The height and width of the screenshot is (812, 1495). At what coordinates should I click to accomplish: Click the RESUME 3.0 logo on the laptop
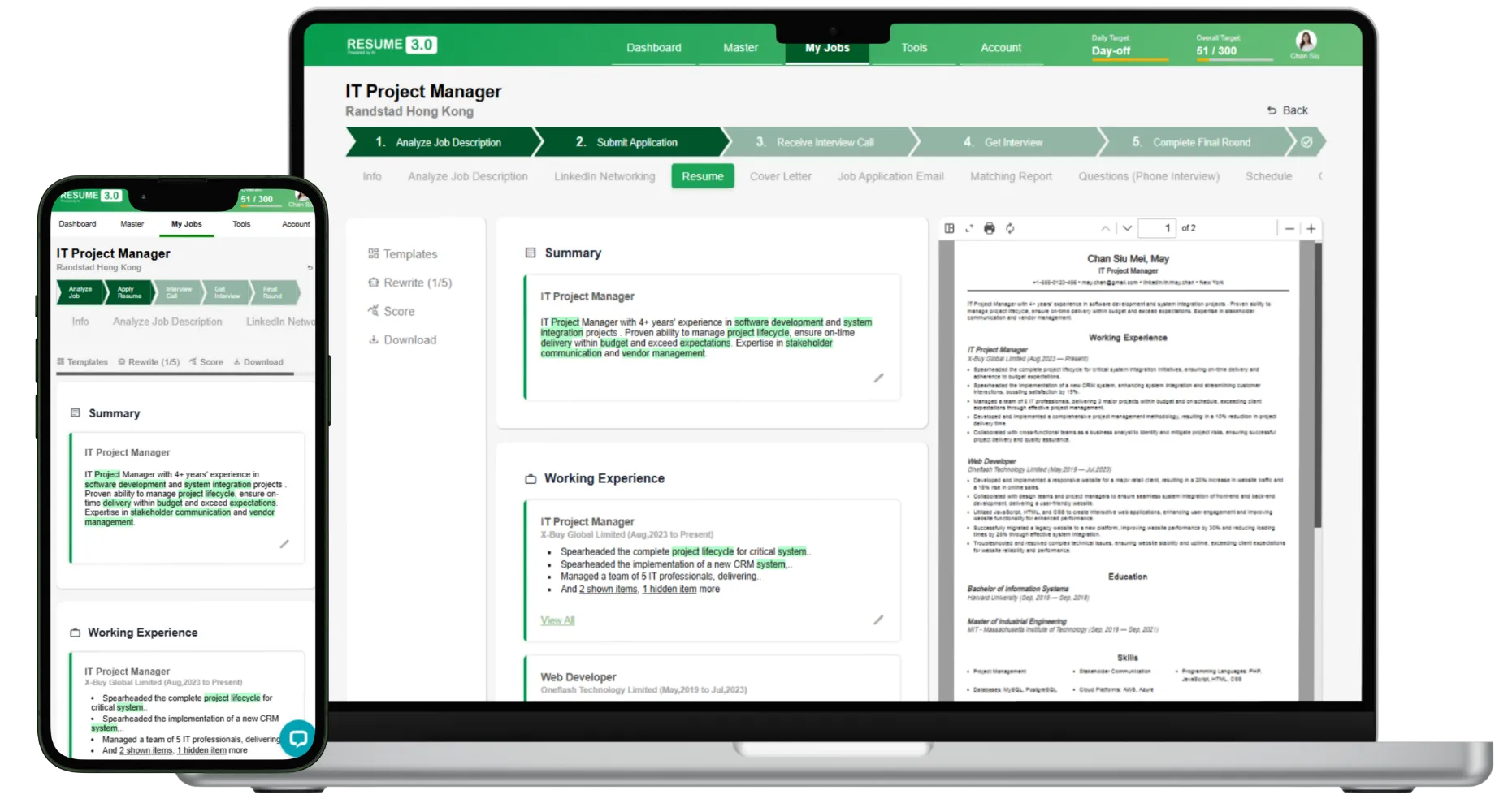pyautogui.click(x=392, y=45)
